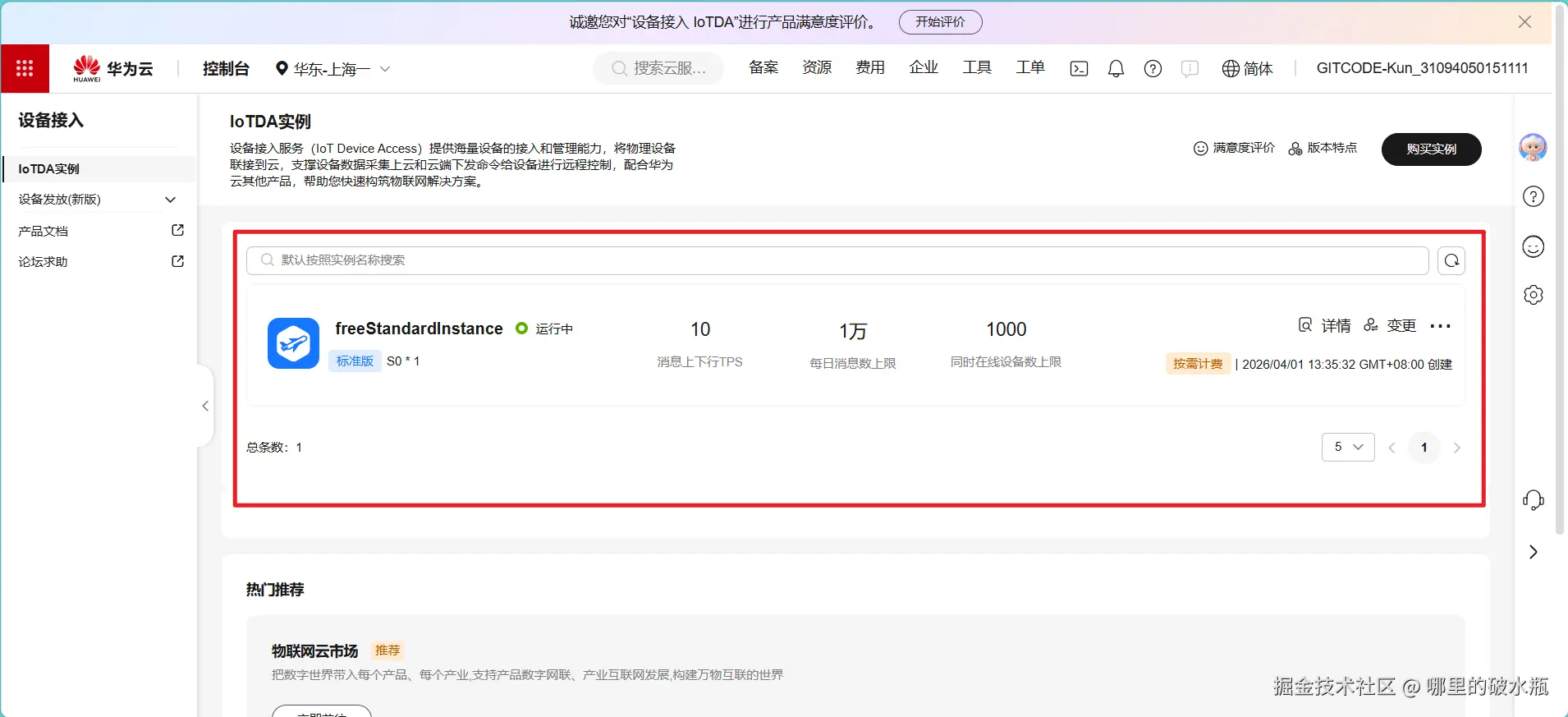Expand the 华东-上海一 region selector
The image size is (1568, 717).
click(x=332, y=69)
